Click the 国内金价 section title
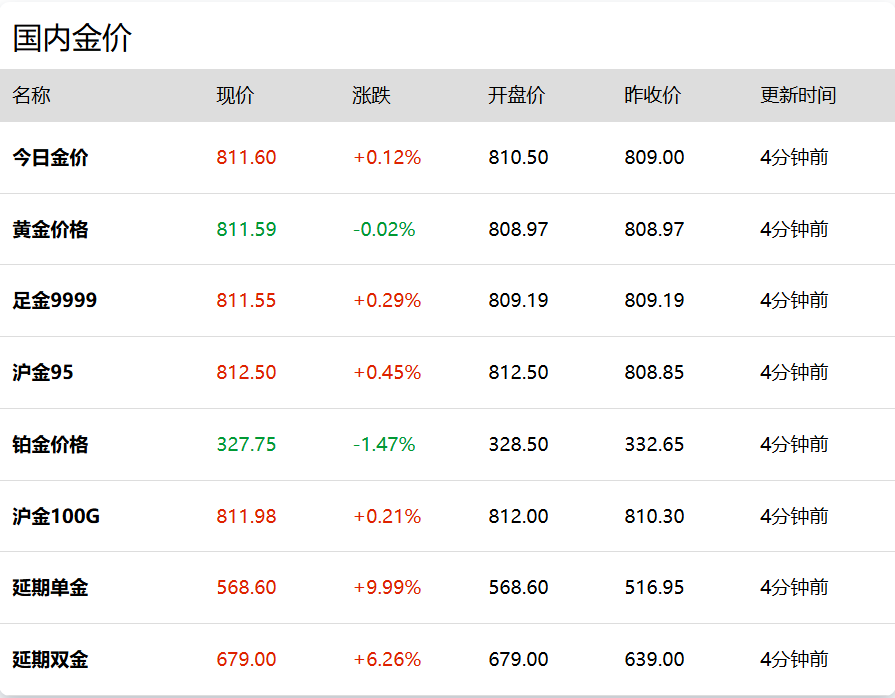Screen dimensions: 895x698 pyautogui.click(x=72, y=39)
